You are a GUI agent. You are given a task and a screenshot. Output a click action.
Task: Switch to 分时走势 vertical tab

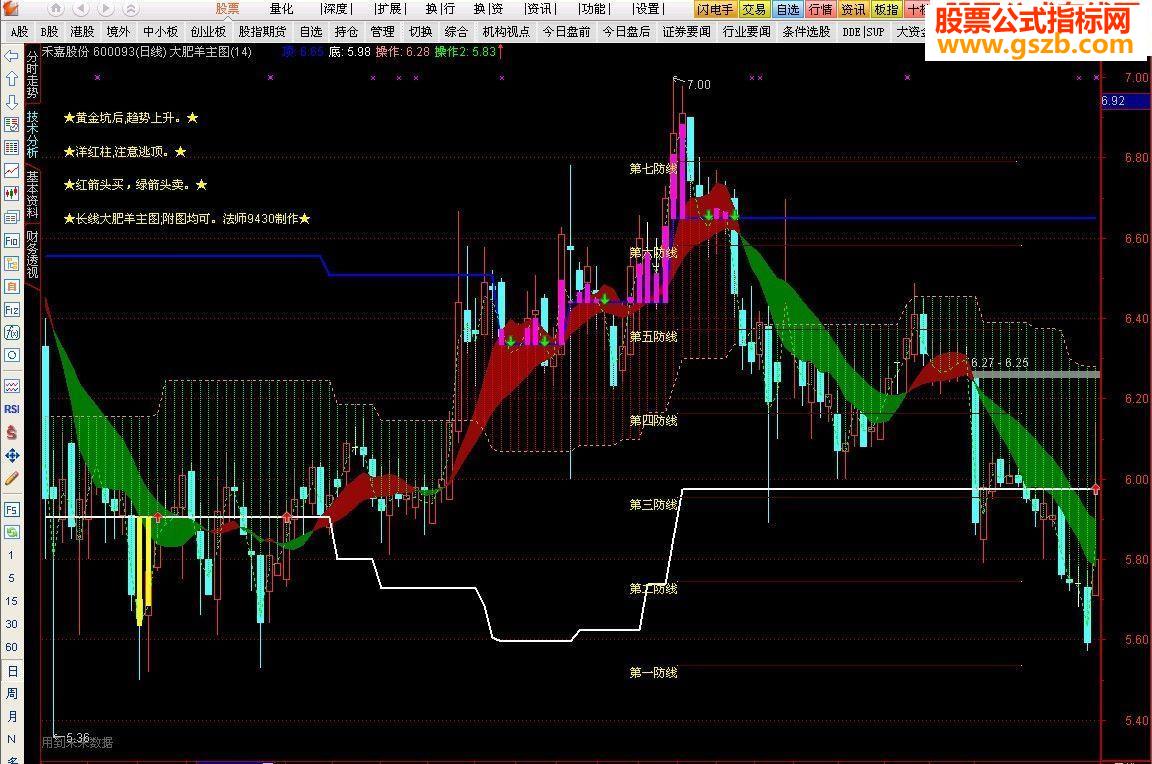coord(32,74)
